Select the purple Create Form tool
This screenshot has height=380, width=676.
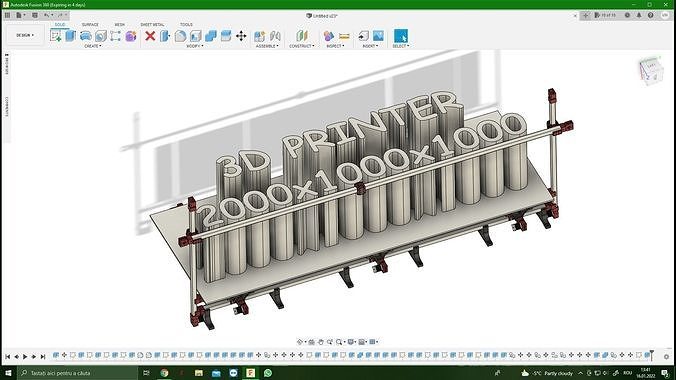pos(131,36)
